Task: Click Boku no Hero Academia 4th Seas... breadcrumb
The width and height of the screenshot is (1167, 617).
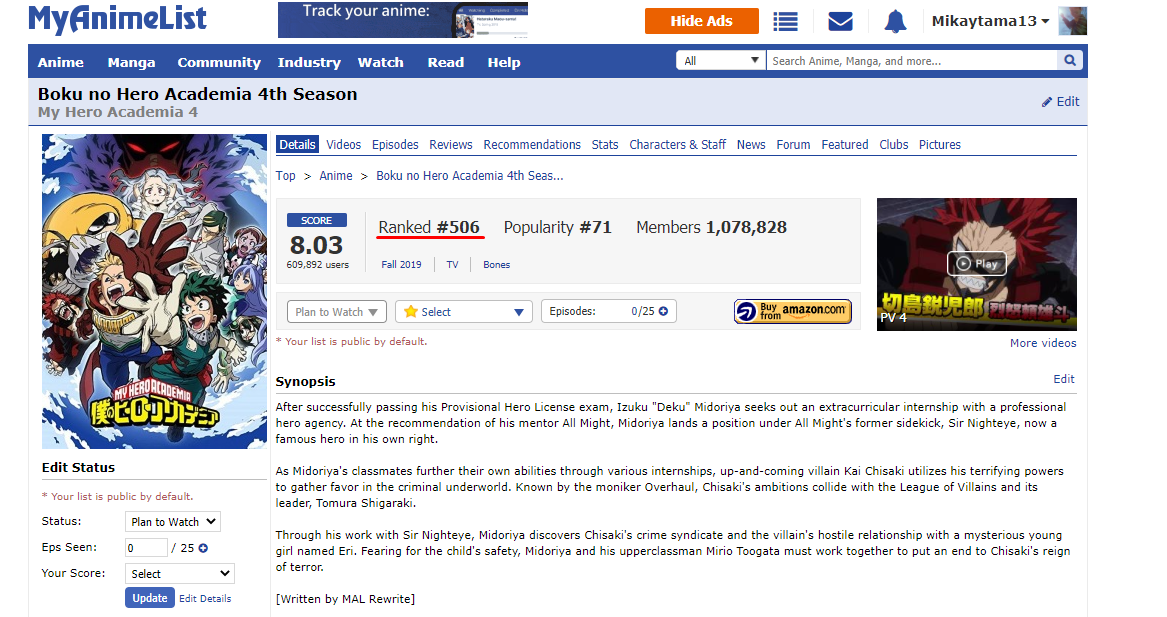Action: (470, 176)
